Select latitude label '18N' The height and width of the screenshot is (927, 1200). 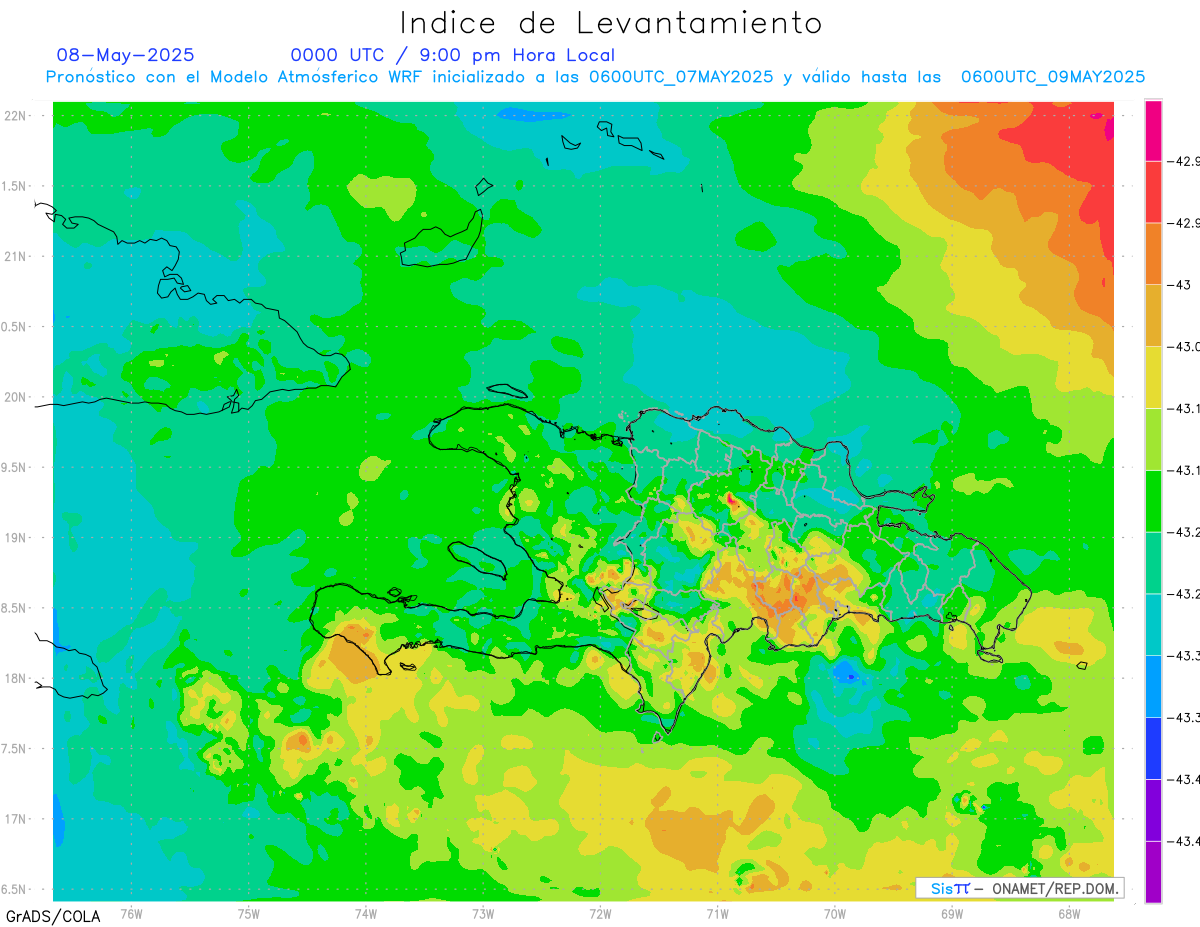tap(17, 678)
